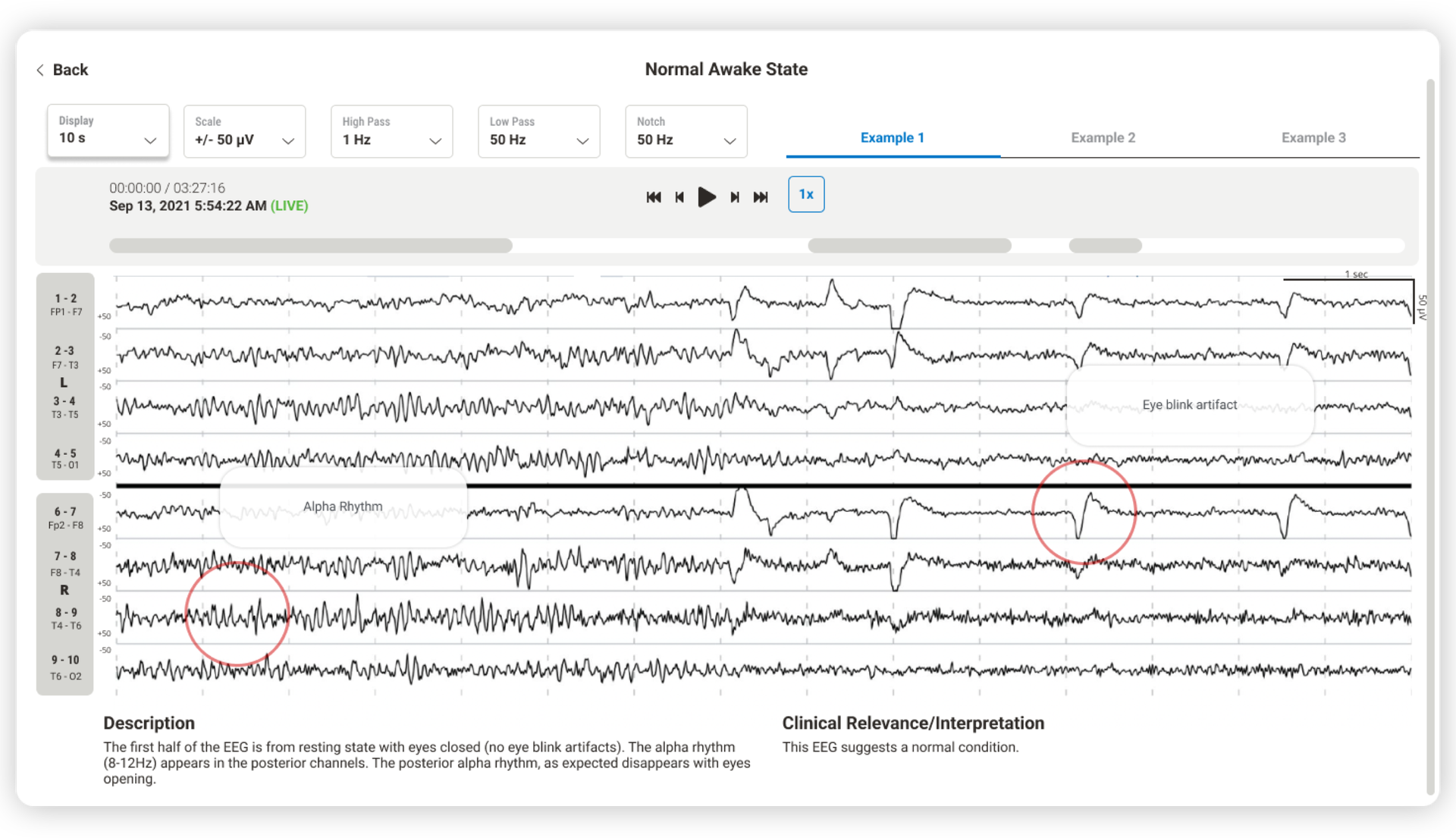Click the Eye blink artifact annotation

1189,405
